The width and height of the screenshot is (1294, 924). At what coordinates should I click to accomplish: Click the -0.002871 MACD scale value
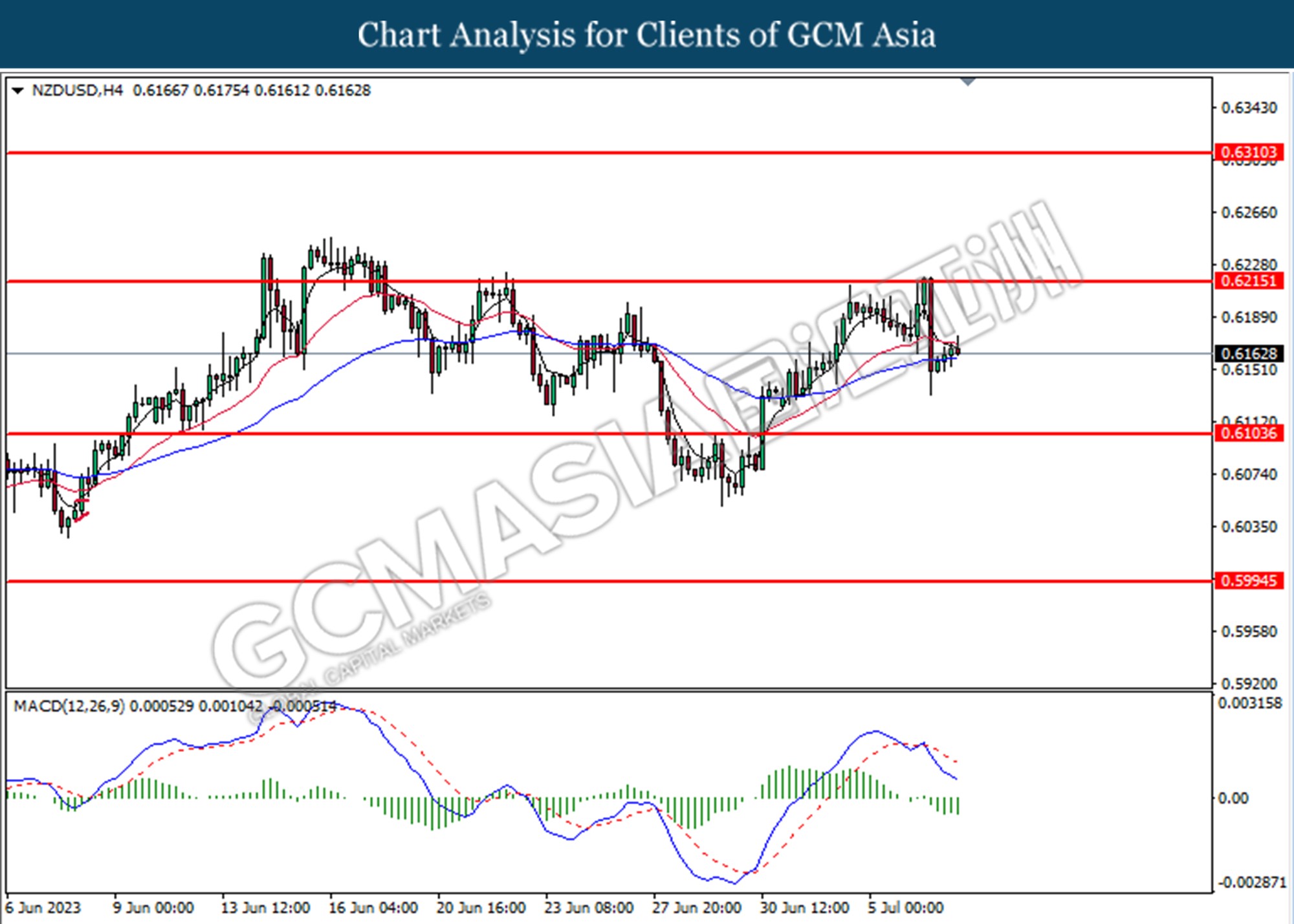pyautogui.click(x=1252, y=883)
